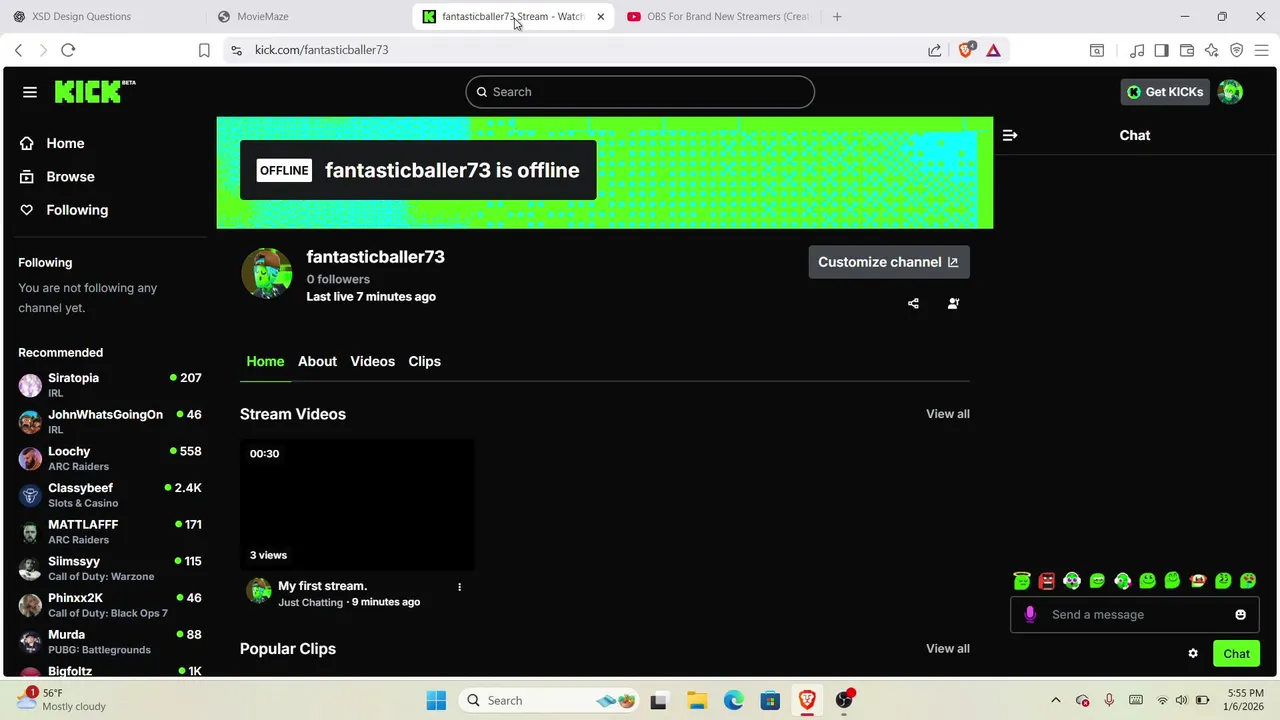Go back to previous page
1280x720 pixels.
[18, 50]
